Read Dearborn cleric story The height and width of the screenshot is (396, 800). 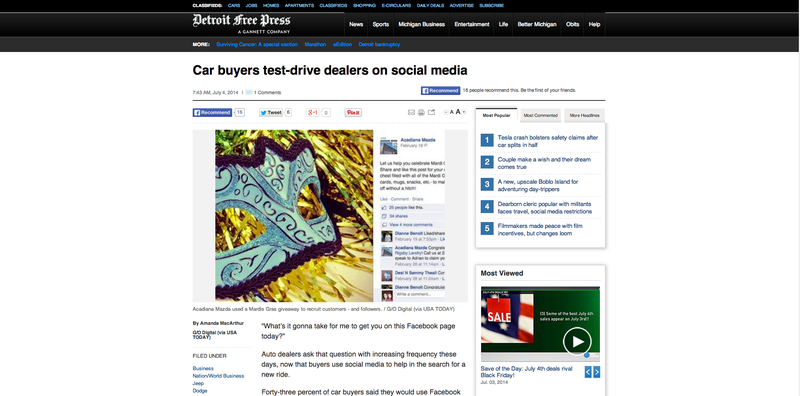(x=545, y=208)
